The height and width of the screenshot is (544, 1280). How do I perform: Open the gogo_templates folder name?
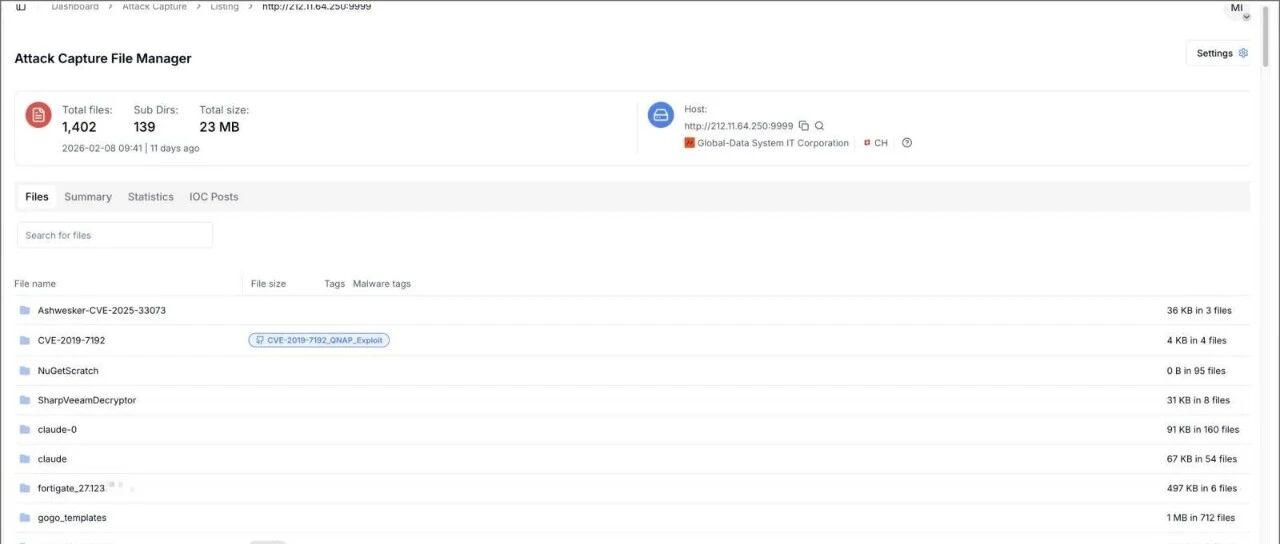[72, 518]
